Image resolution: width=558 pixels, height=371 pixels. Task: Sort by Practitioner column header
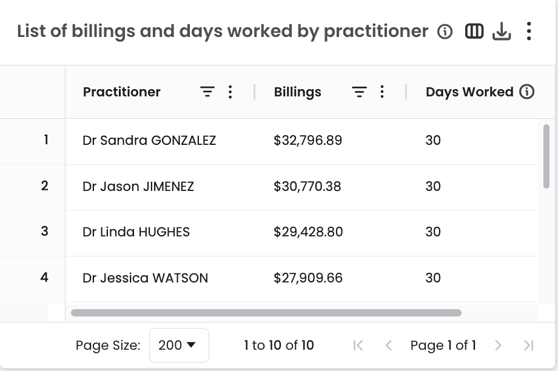(122, 92)
